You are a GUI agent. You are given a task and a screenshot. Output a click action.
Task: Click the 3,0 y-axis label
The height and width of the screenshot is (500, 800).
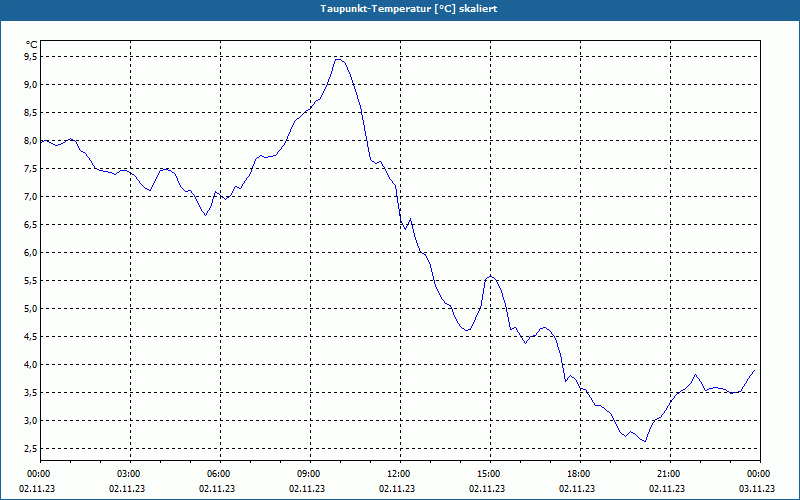(31, 421)
